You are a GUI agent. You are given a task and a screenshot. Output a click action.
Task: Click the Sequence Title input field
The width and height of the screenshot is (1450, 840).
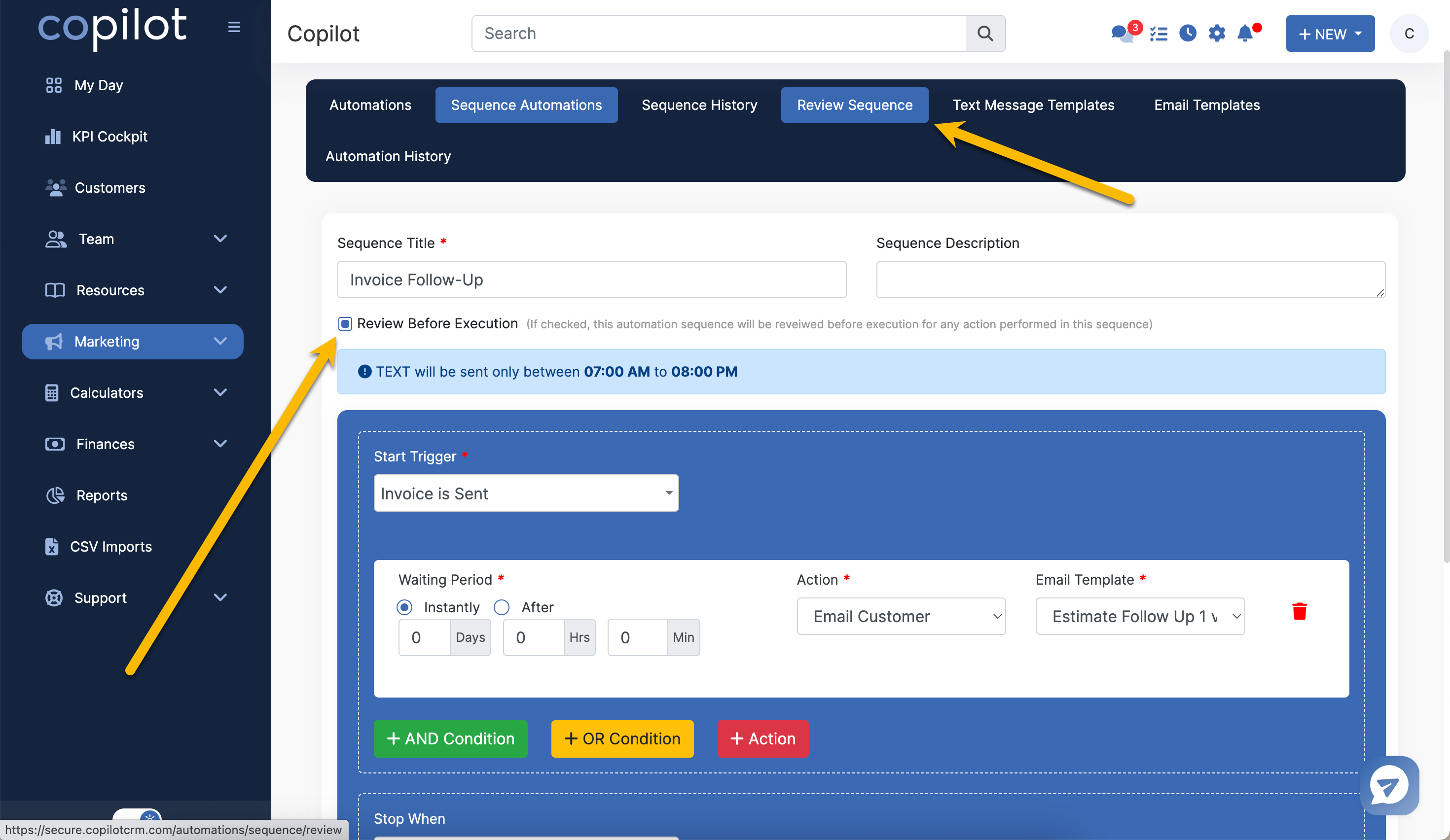(591, 280)
